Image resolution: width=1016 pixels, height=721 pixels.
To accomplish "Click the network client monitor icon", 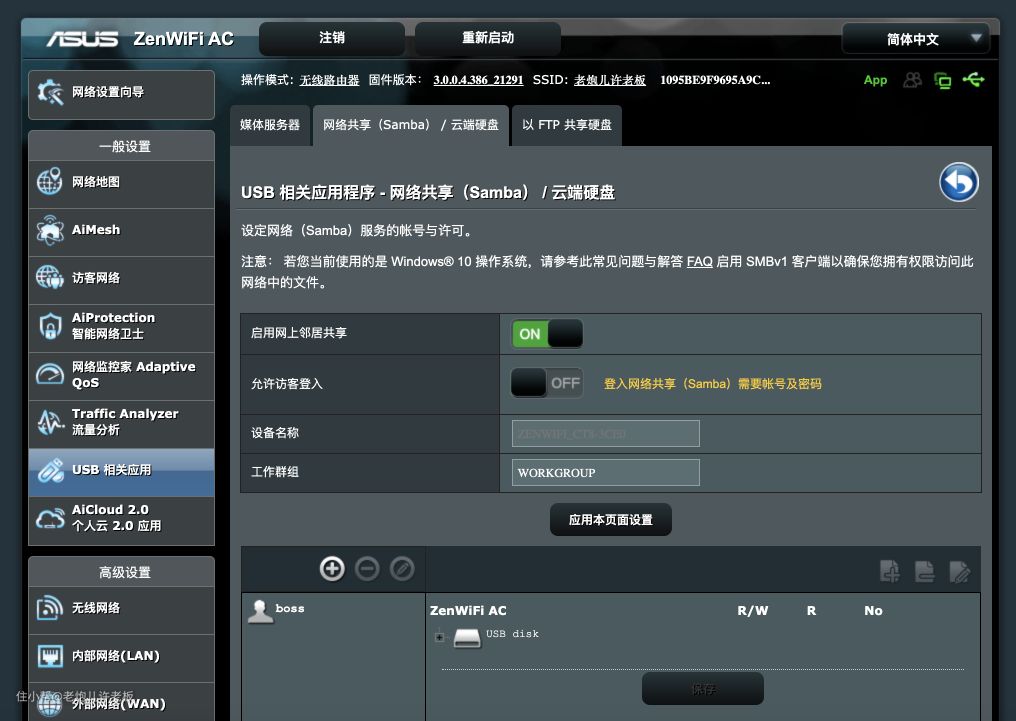I will [942, 80].
